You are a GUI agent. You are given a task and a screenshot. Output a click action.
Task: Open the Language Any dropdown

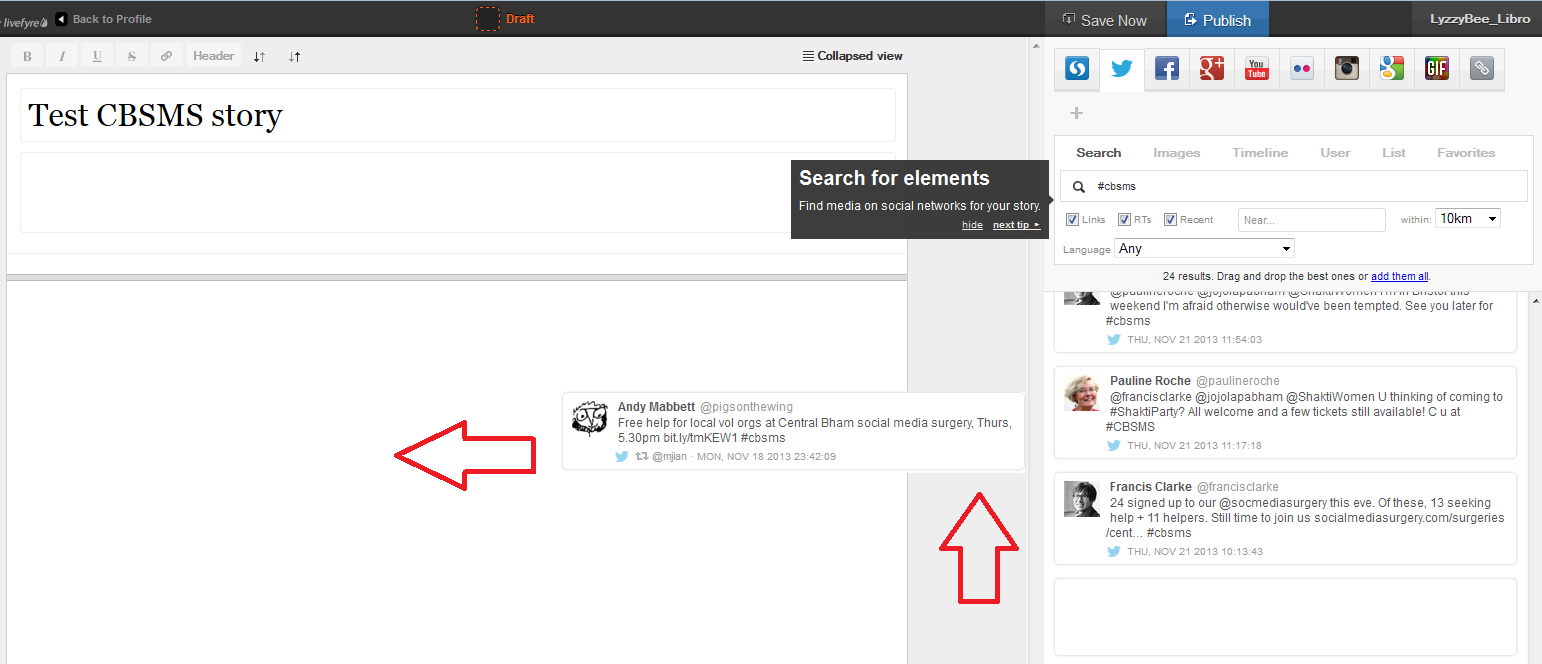(x=1204, y=248)
